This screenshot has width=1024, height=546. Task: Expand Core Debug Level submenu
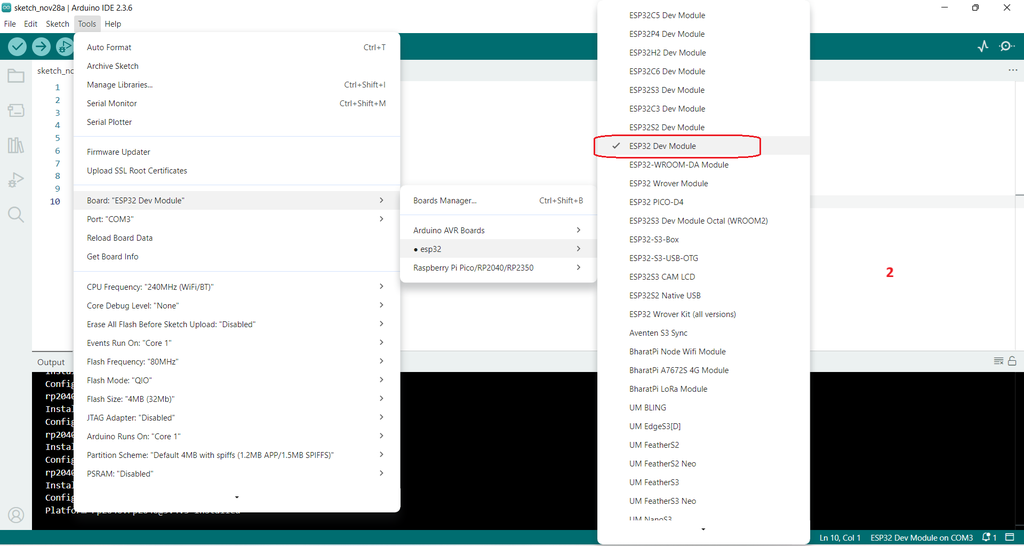236,306
